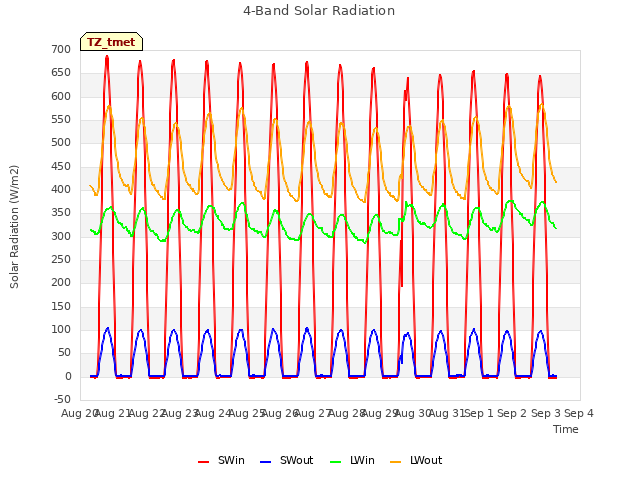The image size is (640, 480).
Task: Click the Aug 30 x-axis tick label
Action: point(413,413)
